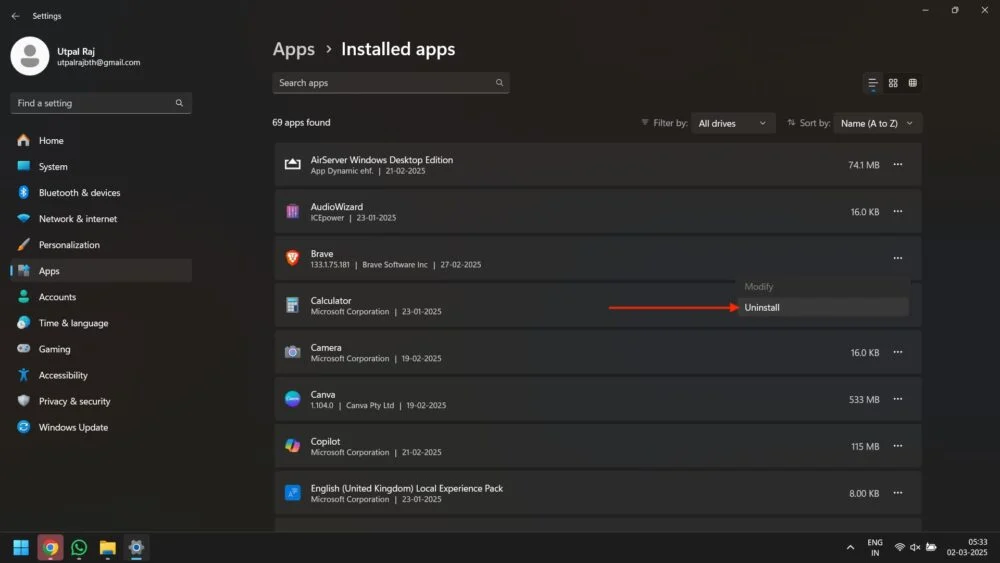Viewport: 1000px width, 563px height.
Task: Open Bluetooth & devices settings
Action: click(x=101, y=193)
